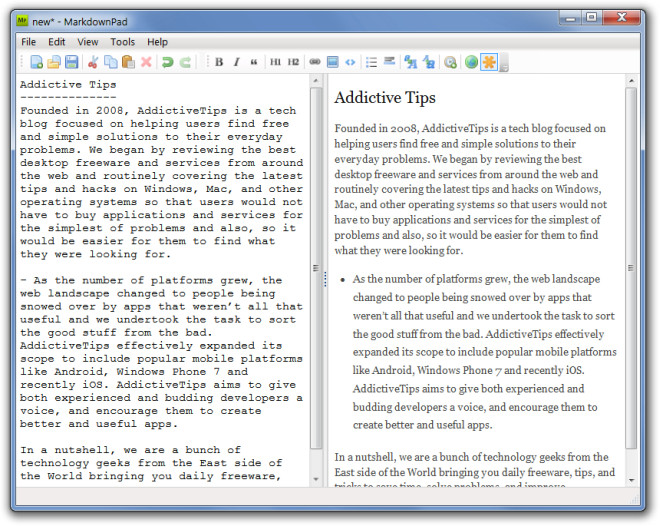Insert code with the angle brackets icon
The image size is (660, 526).
click(x=350, y=62)
